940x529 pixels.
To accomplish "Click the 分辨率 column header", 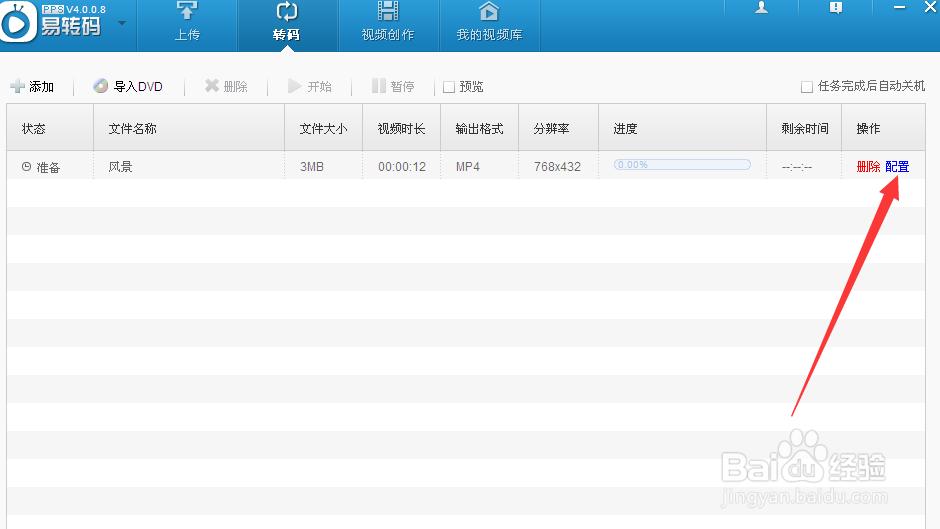I will (x=559, y=128).
